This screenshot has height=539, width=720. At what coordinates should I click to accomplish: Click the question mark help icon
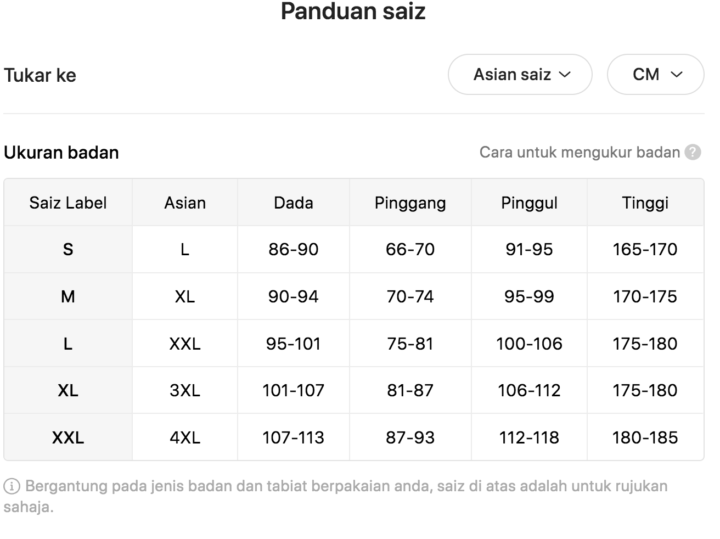692,152
